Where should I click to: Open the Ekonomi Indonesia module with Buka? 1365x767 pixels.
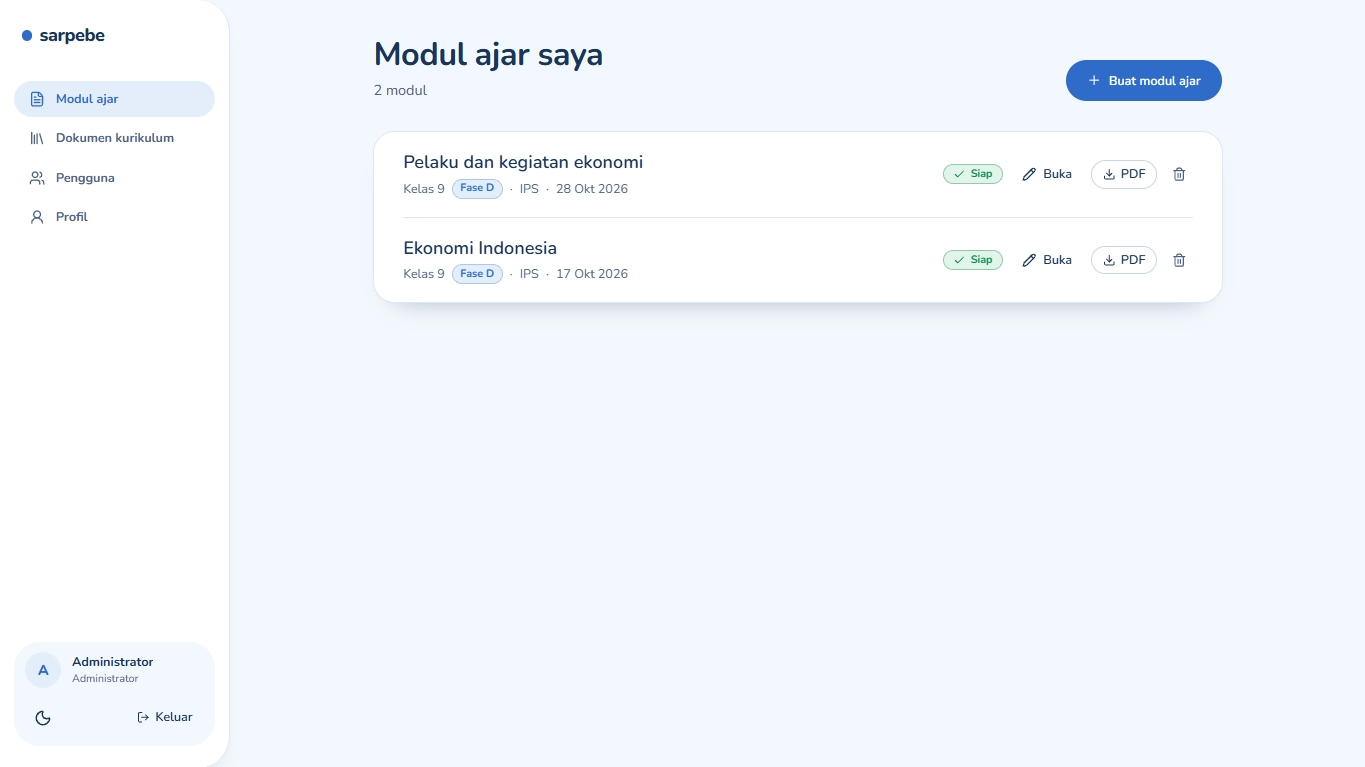tap(1047, 260)
